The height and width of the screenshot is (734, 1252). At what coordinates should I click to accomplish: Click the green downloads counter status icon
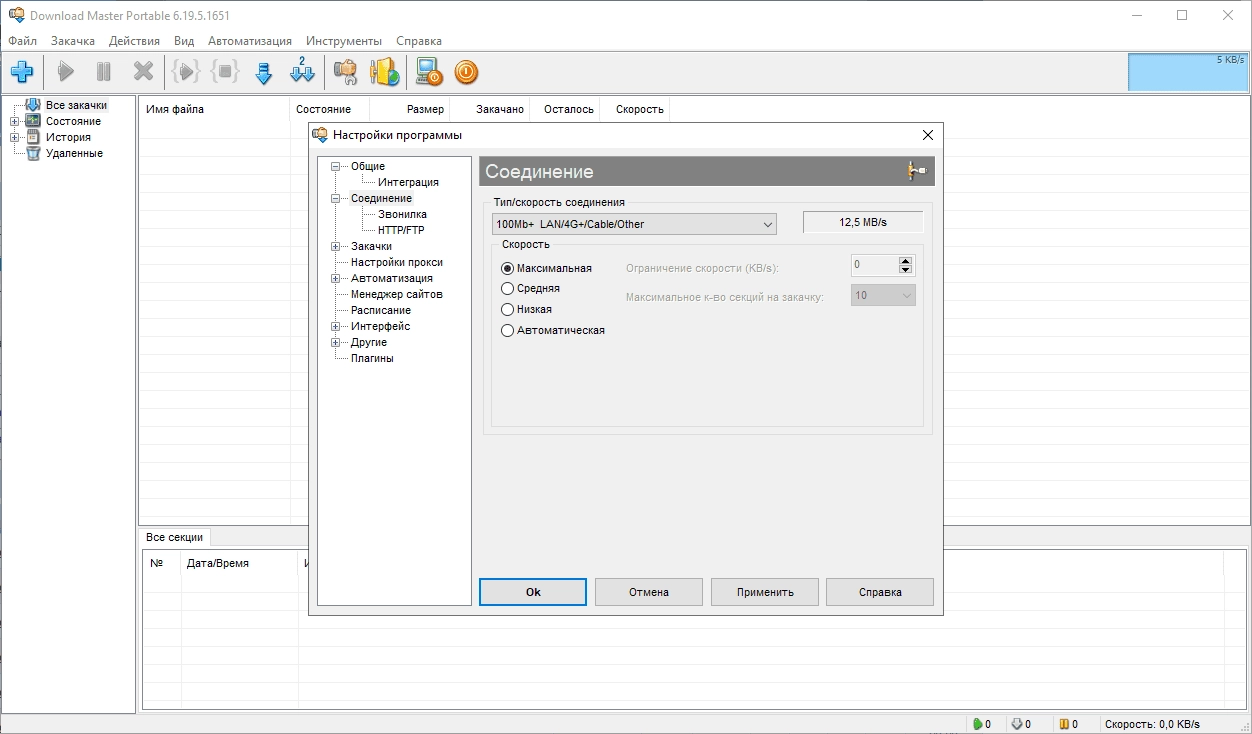[x=977, y=724]
